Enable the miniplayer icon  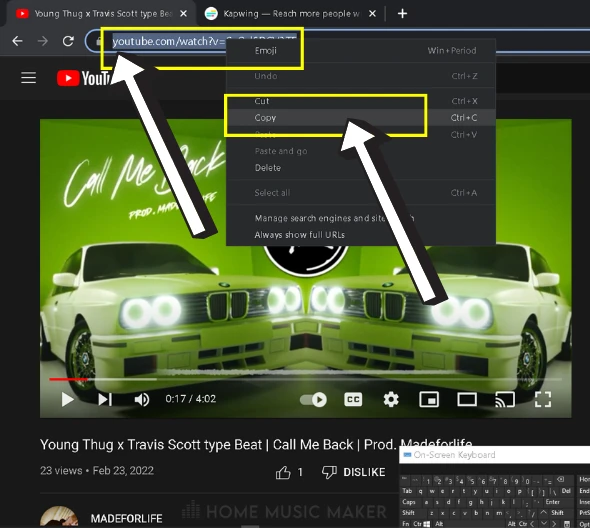click(429, 399)
